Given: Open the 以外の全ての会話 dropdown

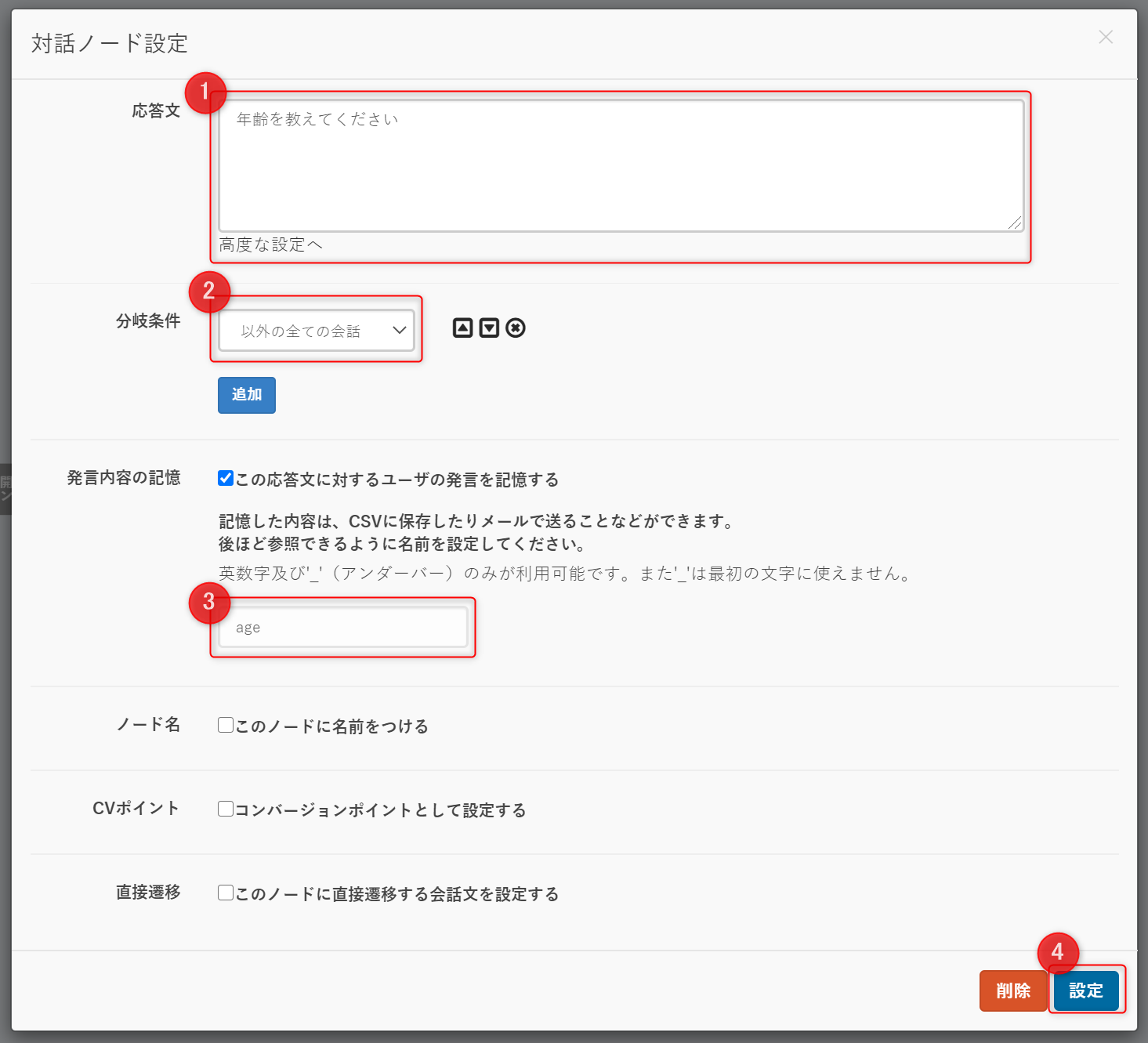Looking at the screenshot, I should tap(317, 331).
